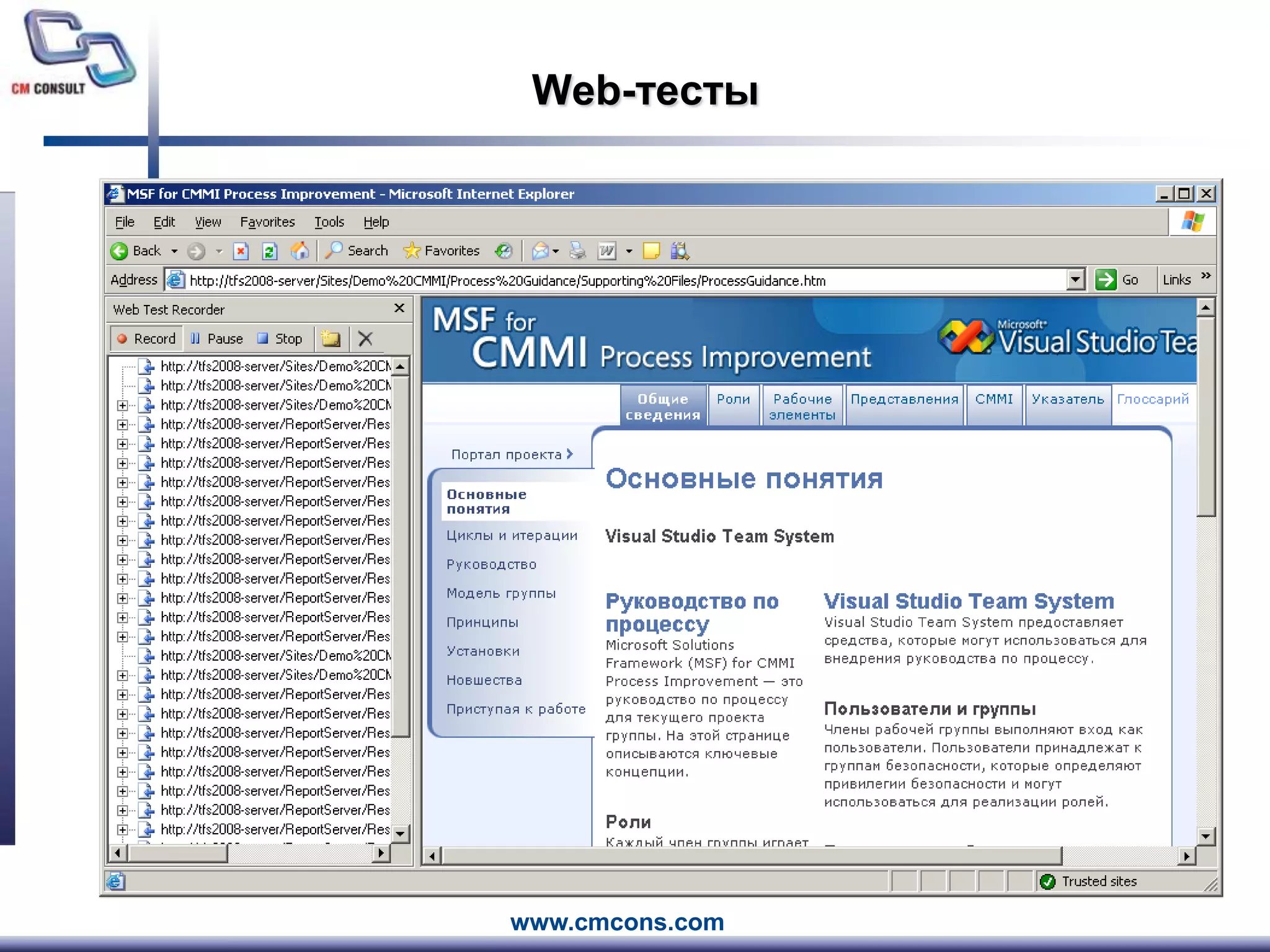Switch to the Общие сведения tab
The image size is (1270, 952).
pos(663,407)
